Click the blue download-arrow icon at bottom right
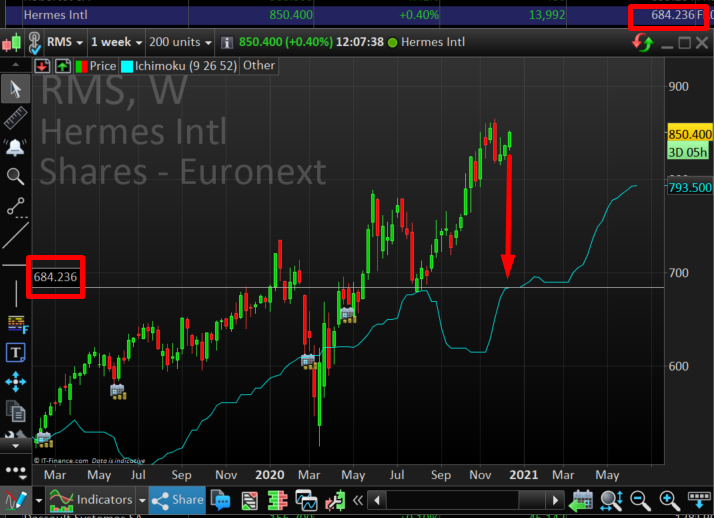The width and height of the screenshot is (714, 518). coord(699,501)
